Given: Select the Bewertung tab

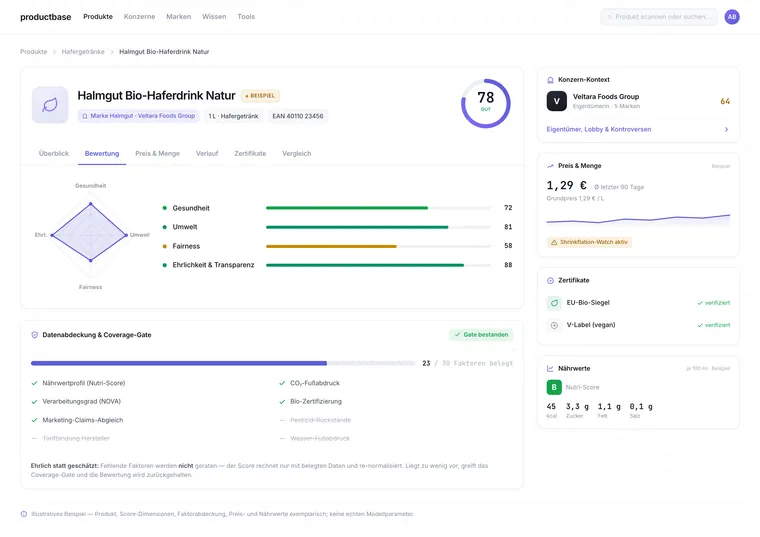Looking at the screenshot, I should 102,153.
